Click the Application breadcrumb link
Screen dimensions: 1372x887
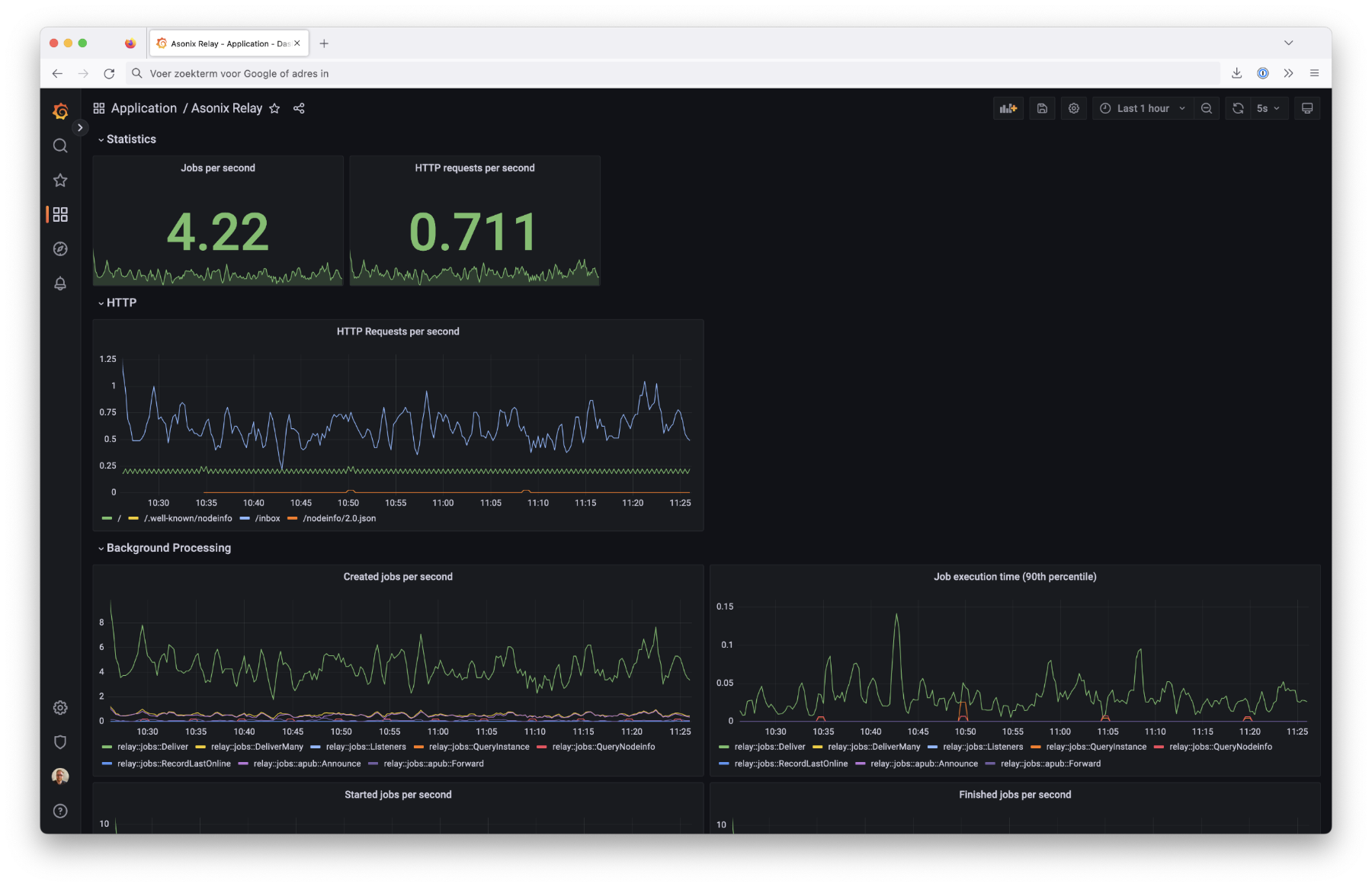point(143,108)
